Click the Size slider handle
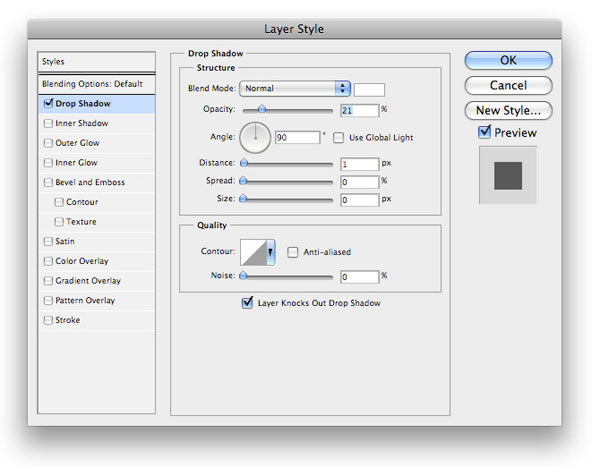 click(243, 199)
